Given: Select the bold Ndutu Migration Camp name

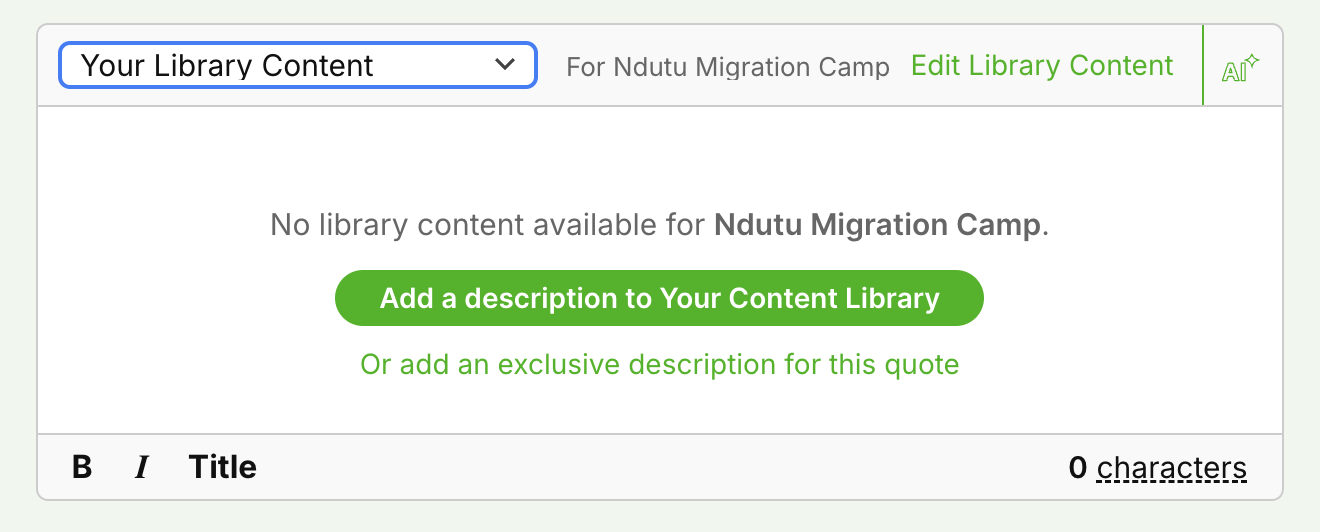Looking at the screenshot, I should click(x=877, y=225).
